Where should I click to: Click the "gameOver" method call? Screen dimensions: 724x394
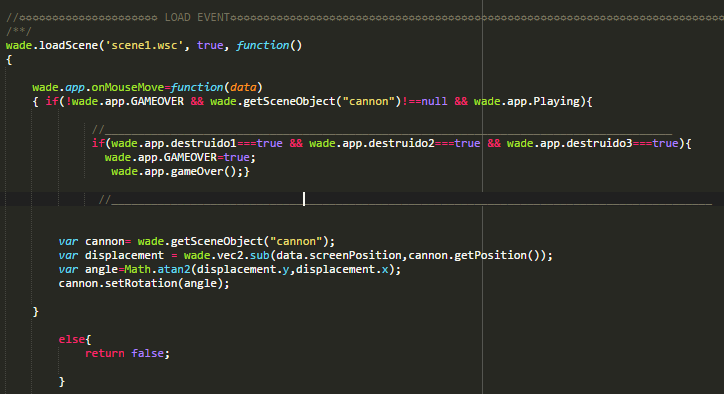pyautogui.click(x=197, y=171)
